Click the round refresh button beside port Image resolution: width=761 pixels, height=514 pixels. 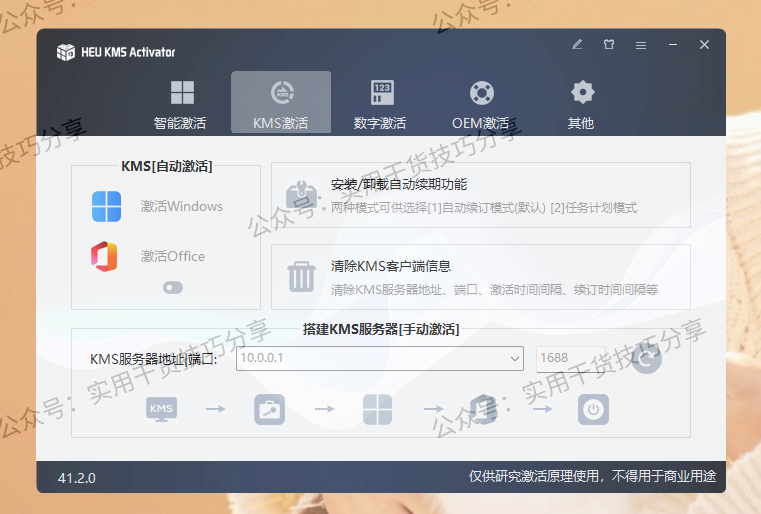646,358
